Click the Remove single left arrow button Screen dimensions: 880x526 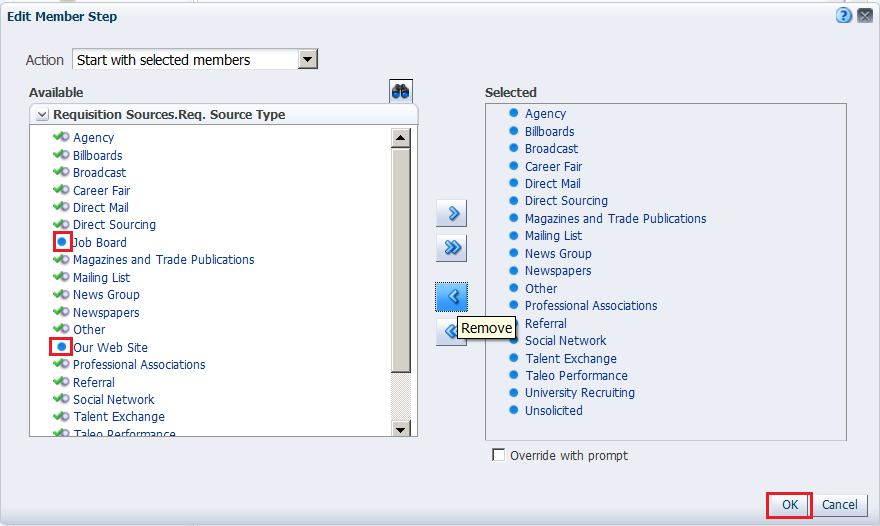pos(452,296)
